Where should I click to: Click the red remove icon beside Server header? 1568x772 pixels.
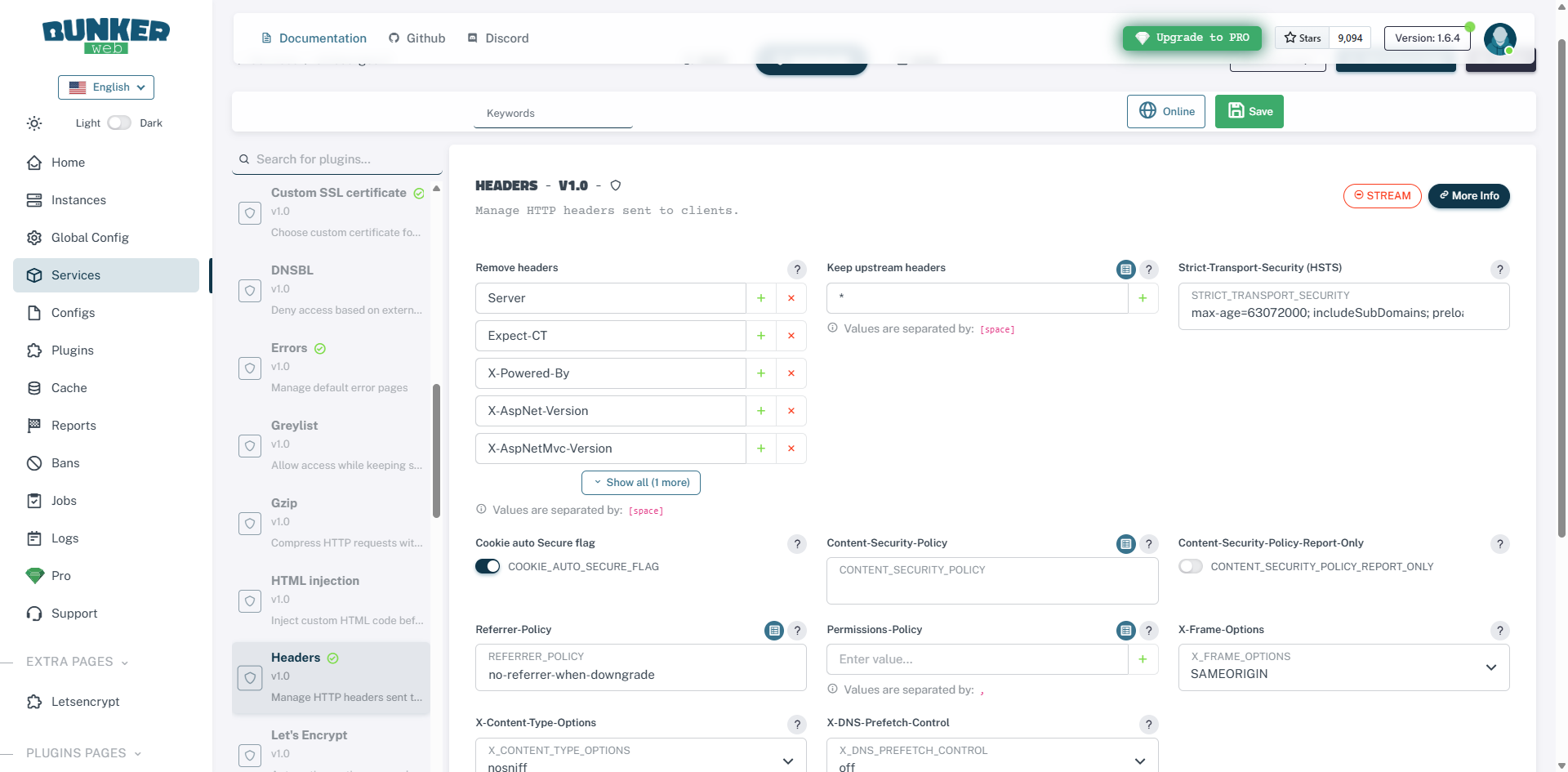pos(791,298)
